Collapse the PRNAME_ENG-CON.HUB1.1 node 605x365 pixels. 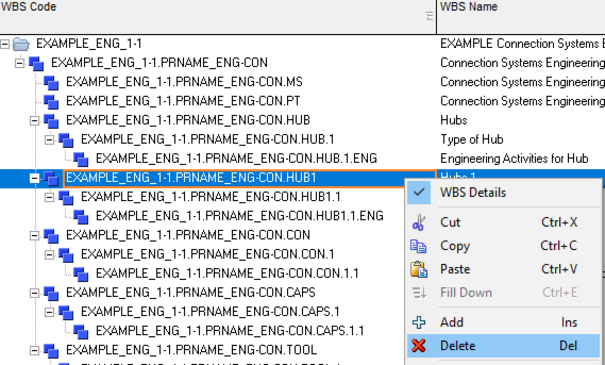coord(49,197)
